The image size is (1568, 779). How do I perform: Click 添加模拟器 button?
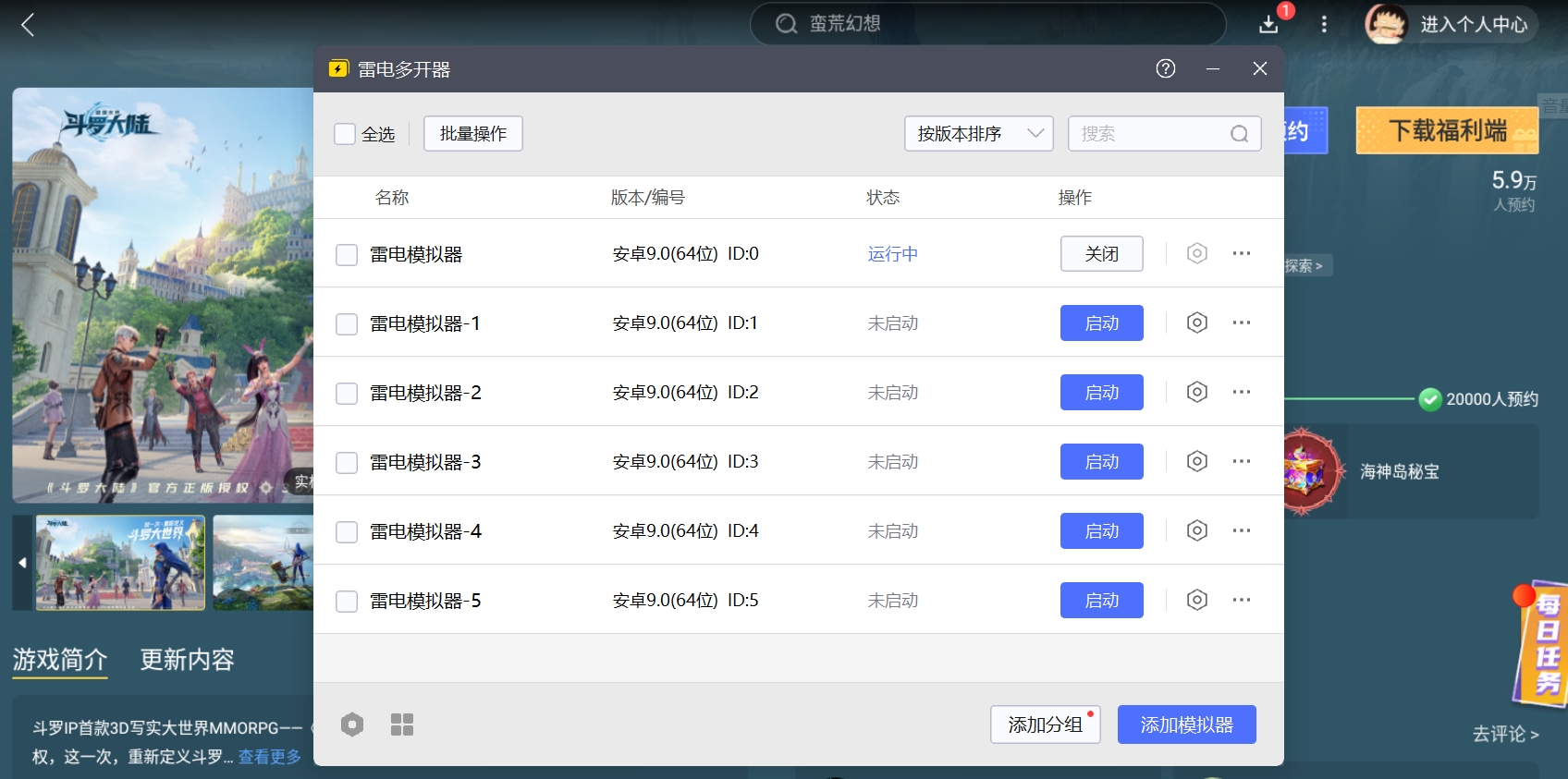[1186, 724]
